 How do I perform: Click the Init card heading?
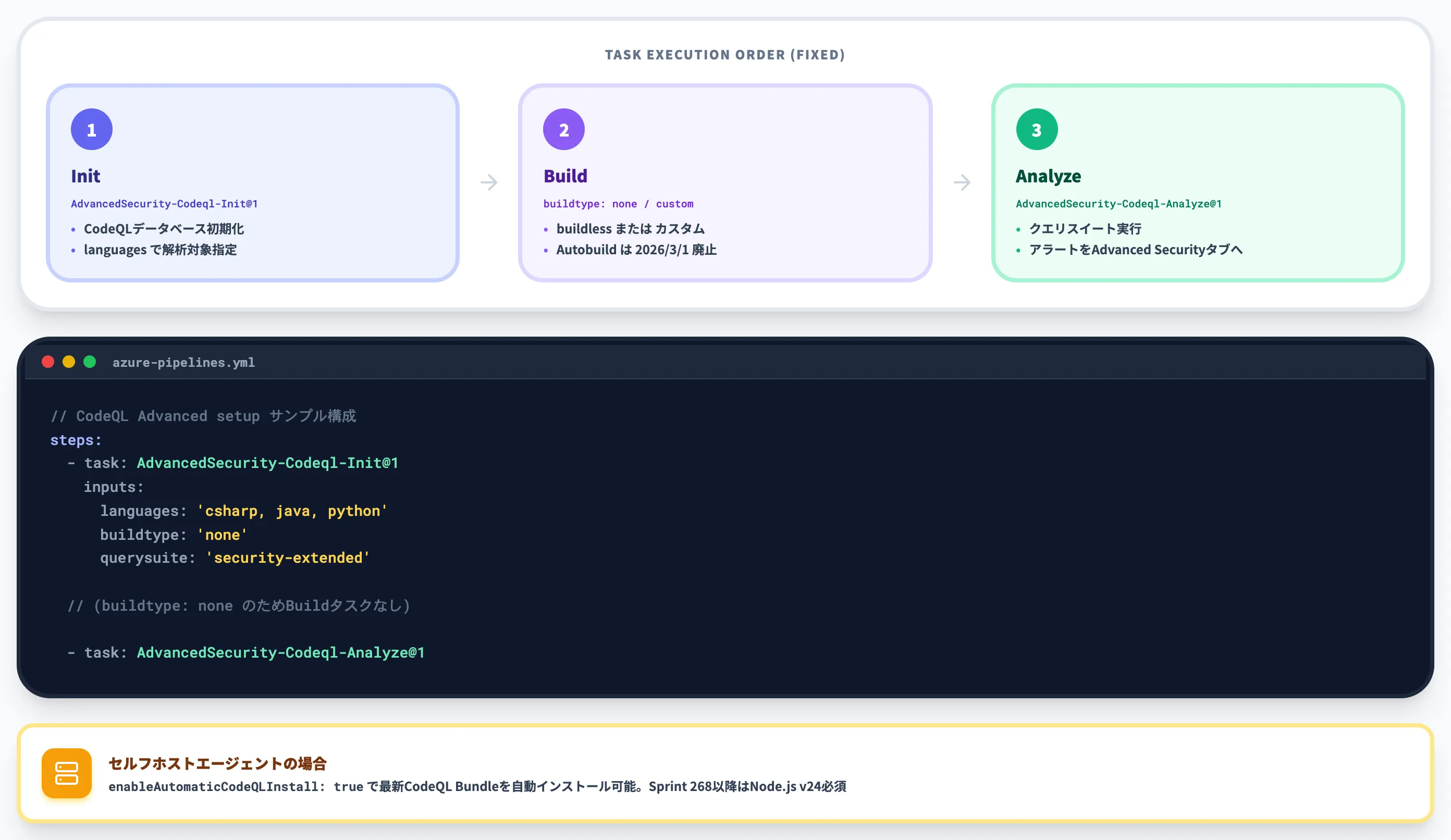click(x=86, y=176)
